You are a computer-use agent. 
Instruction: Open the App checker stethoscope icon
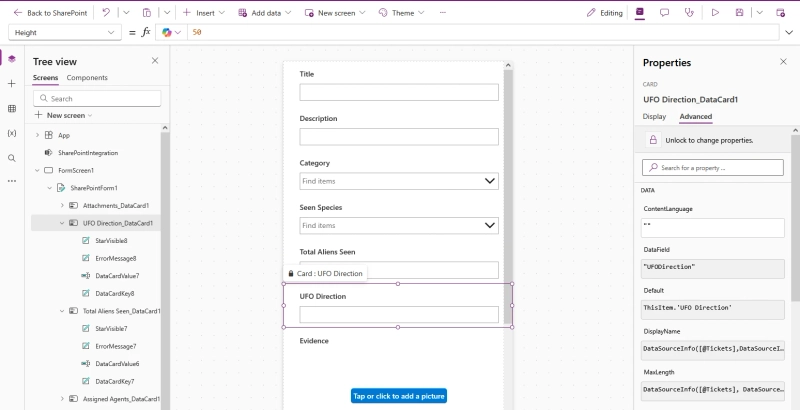pos(689,13)
